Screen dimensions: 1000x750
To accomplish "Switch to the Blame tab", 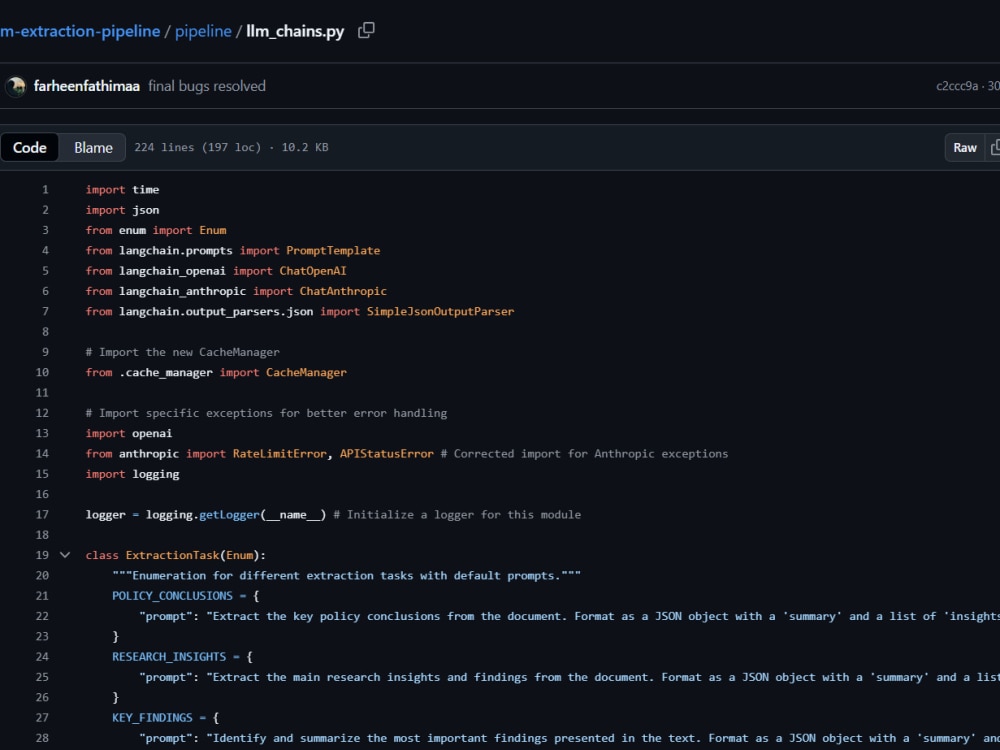I will pyautogui.click(x=93, y=147).
